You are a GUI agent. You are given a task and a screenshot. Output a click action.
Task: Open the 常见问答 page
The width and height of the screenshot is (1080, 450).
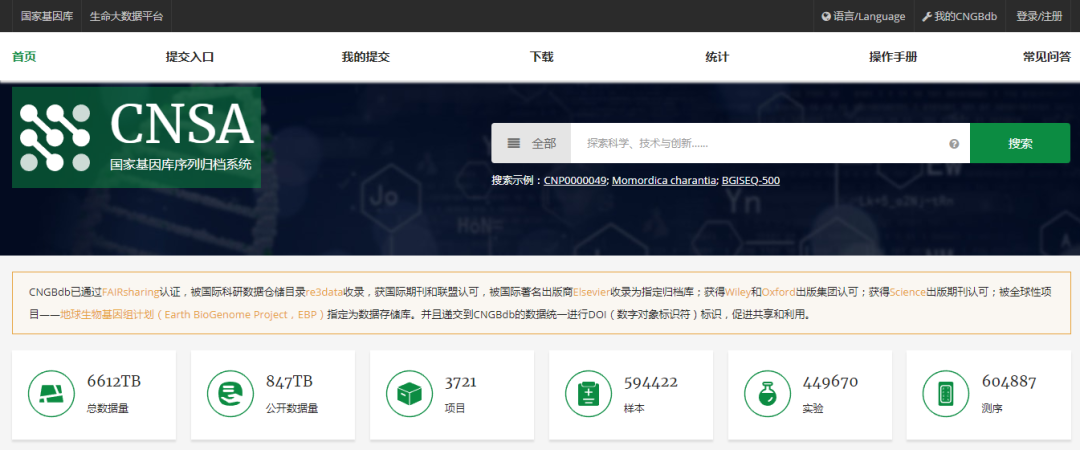[1047, 57]
